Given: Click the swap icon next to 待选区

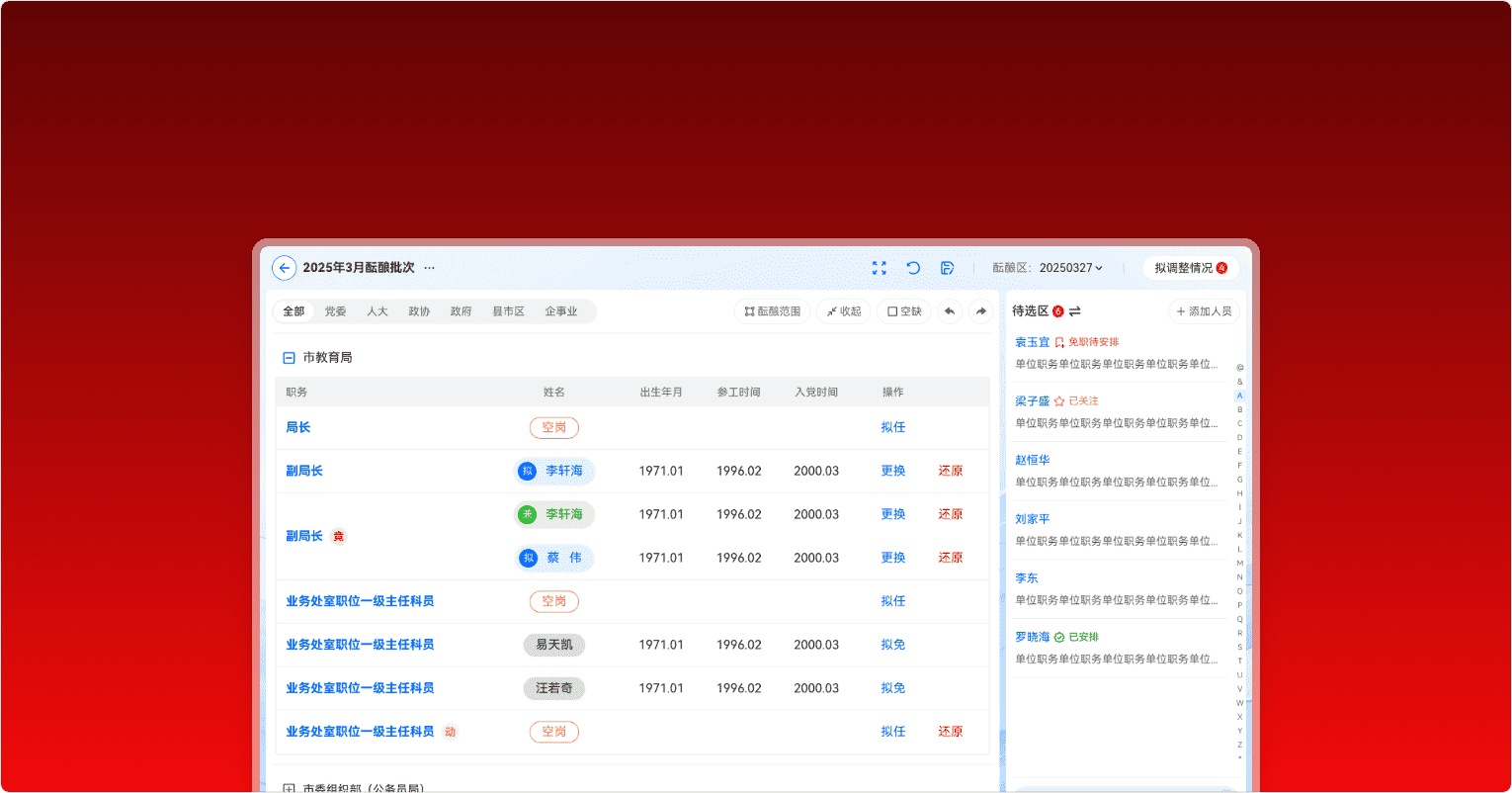Looking at the screenshot, I should (1075, 311).
